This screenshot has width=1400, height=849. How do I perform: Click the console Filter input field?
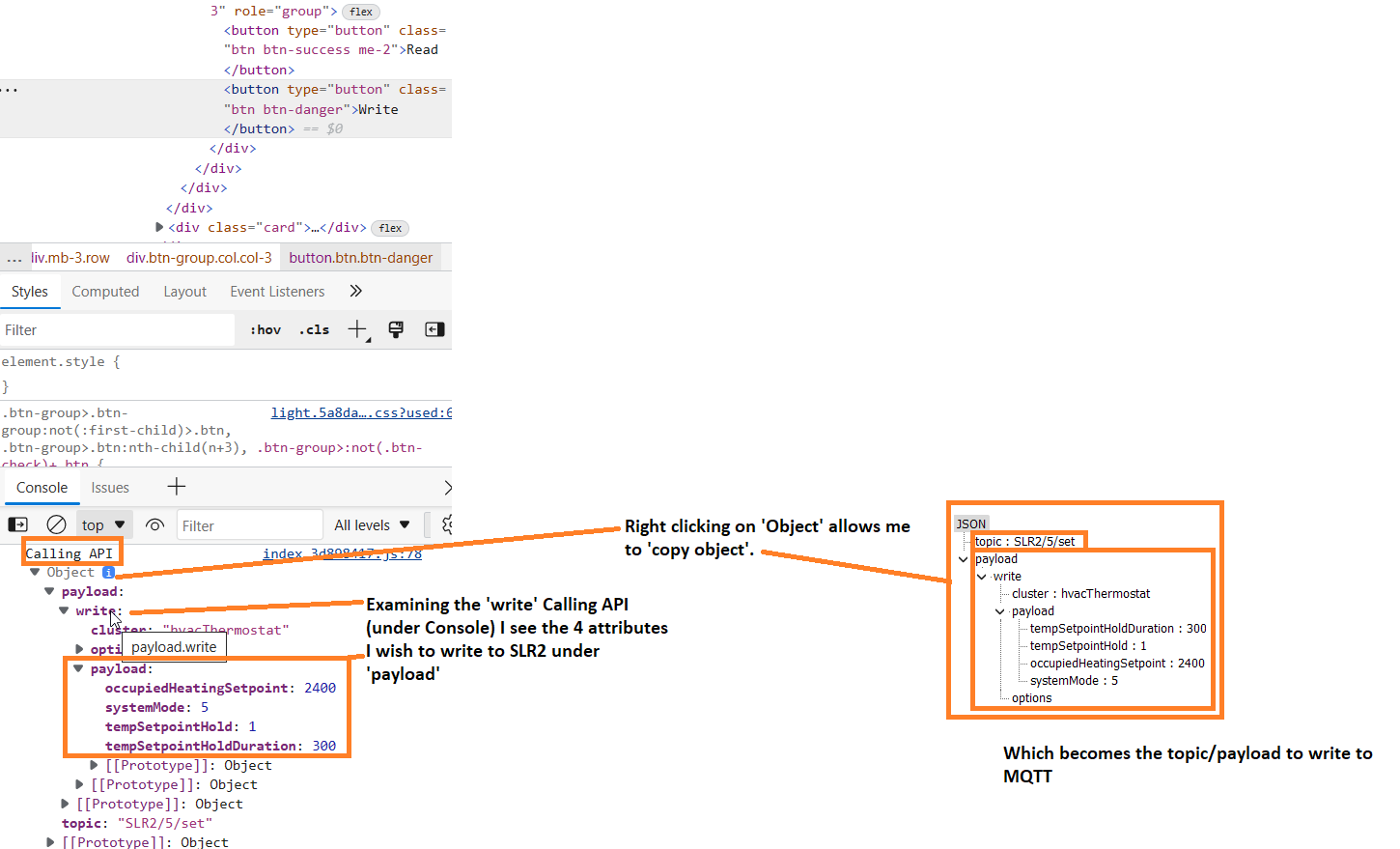[x=249, y=524]
